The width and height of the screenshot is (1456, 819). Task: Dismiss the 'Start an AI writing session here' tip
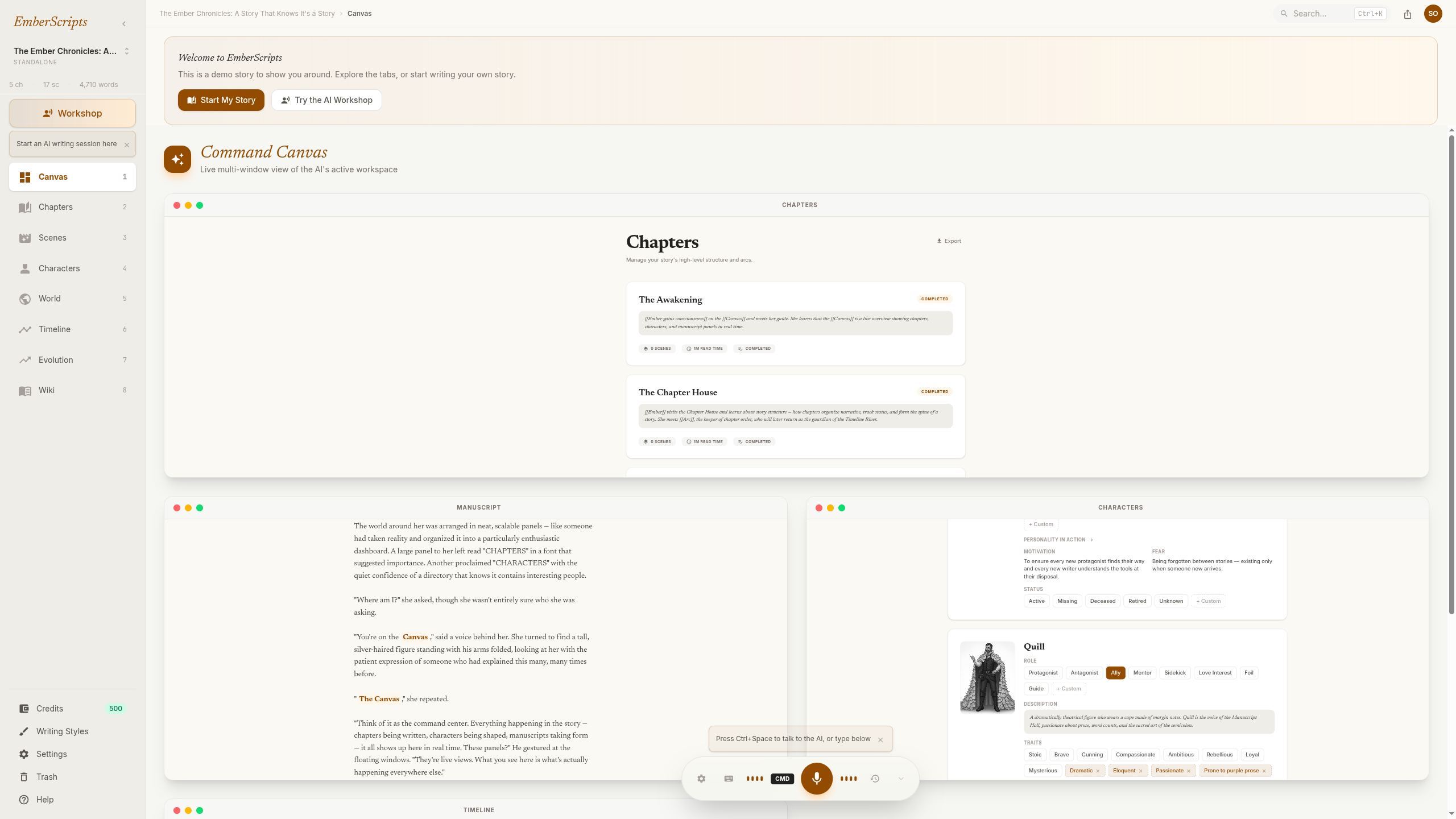point(127,145)
